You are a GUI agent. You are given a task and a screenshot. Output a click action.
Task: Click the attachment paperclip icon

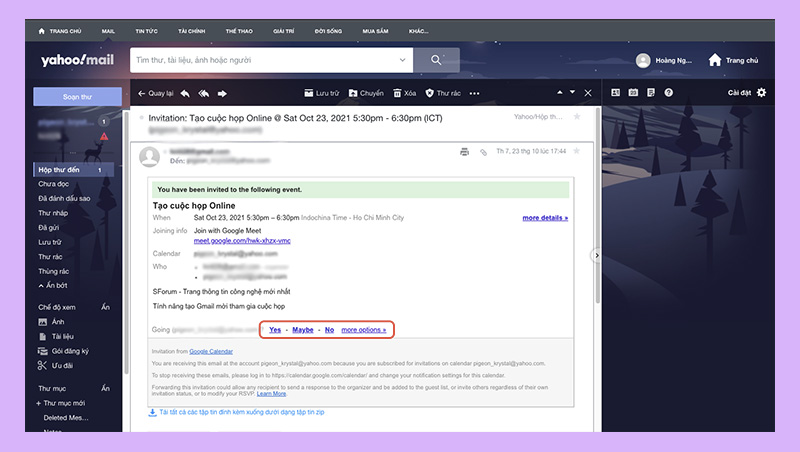point(483,152)
